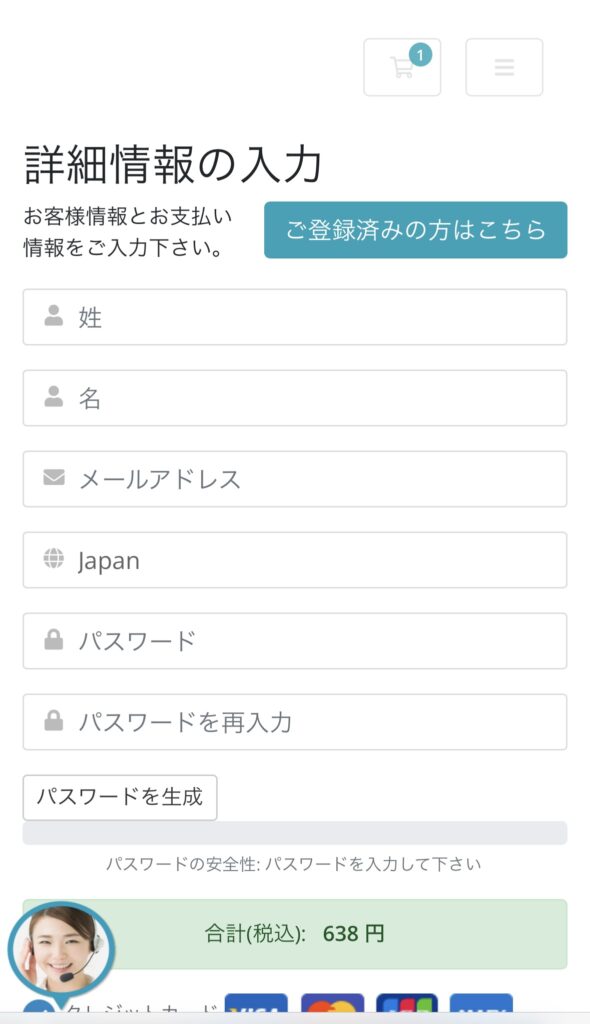Click person icon in 名 field
The image size is (590, 1024).
tap(54, 396)
